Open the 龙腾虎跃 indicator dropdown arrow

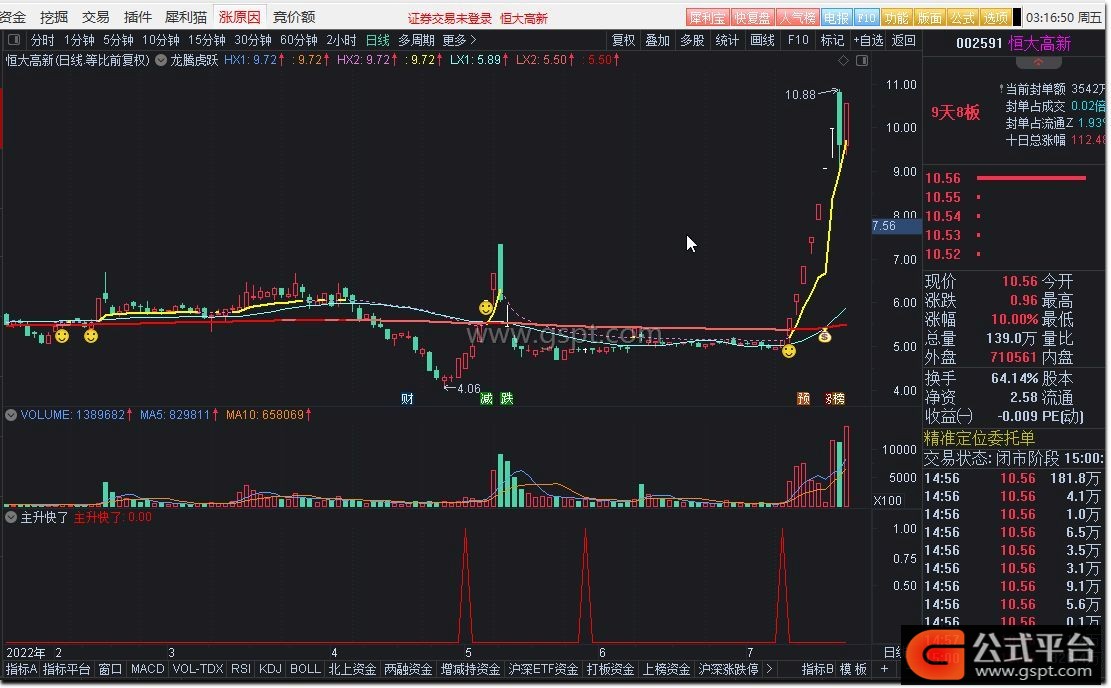pos(162,60)
